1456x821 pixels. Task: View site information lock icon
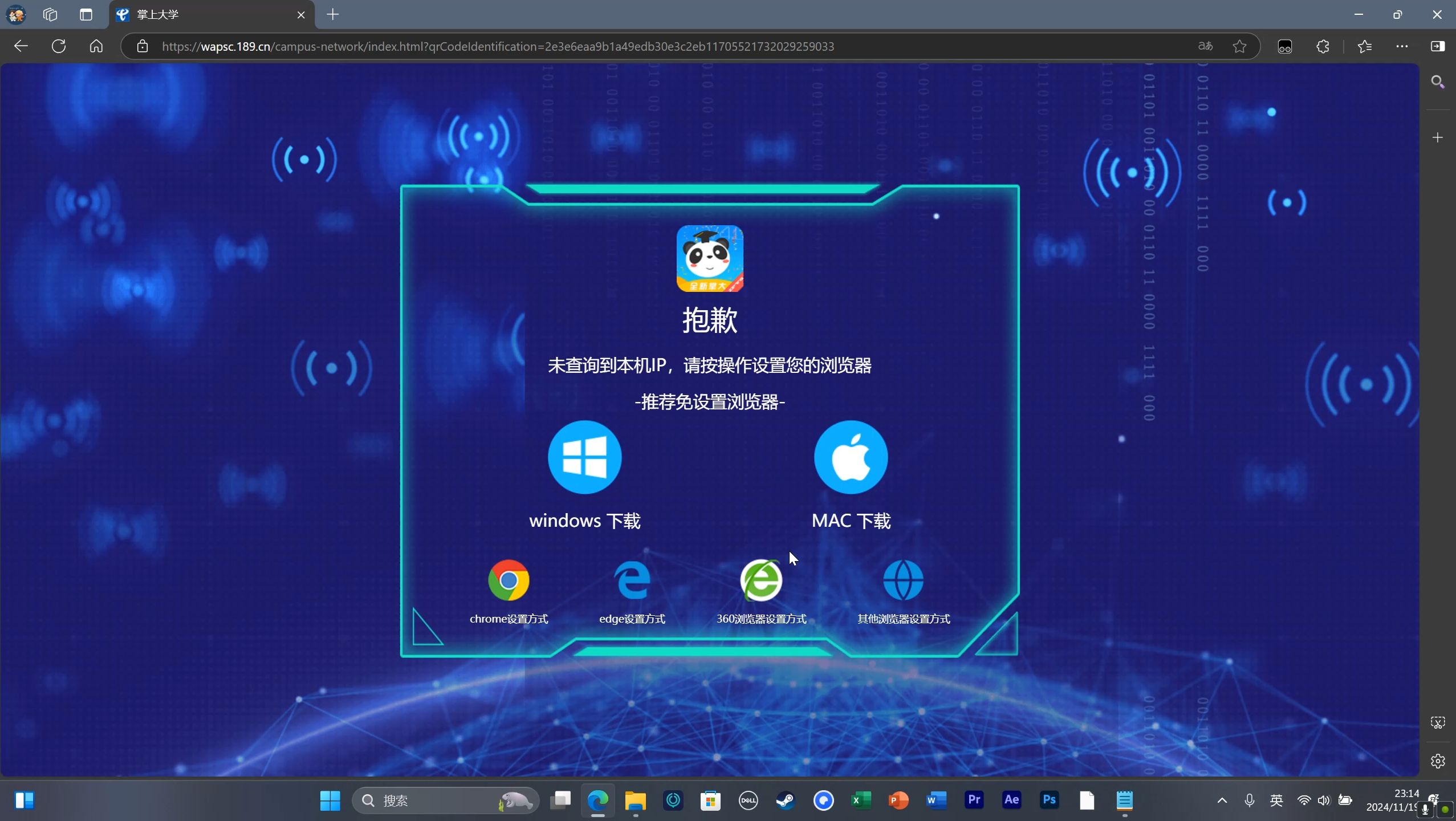point(143,46)
